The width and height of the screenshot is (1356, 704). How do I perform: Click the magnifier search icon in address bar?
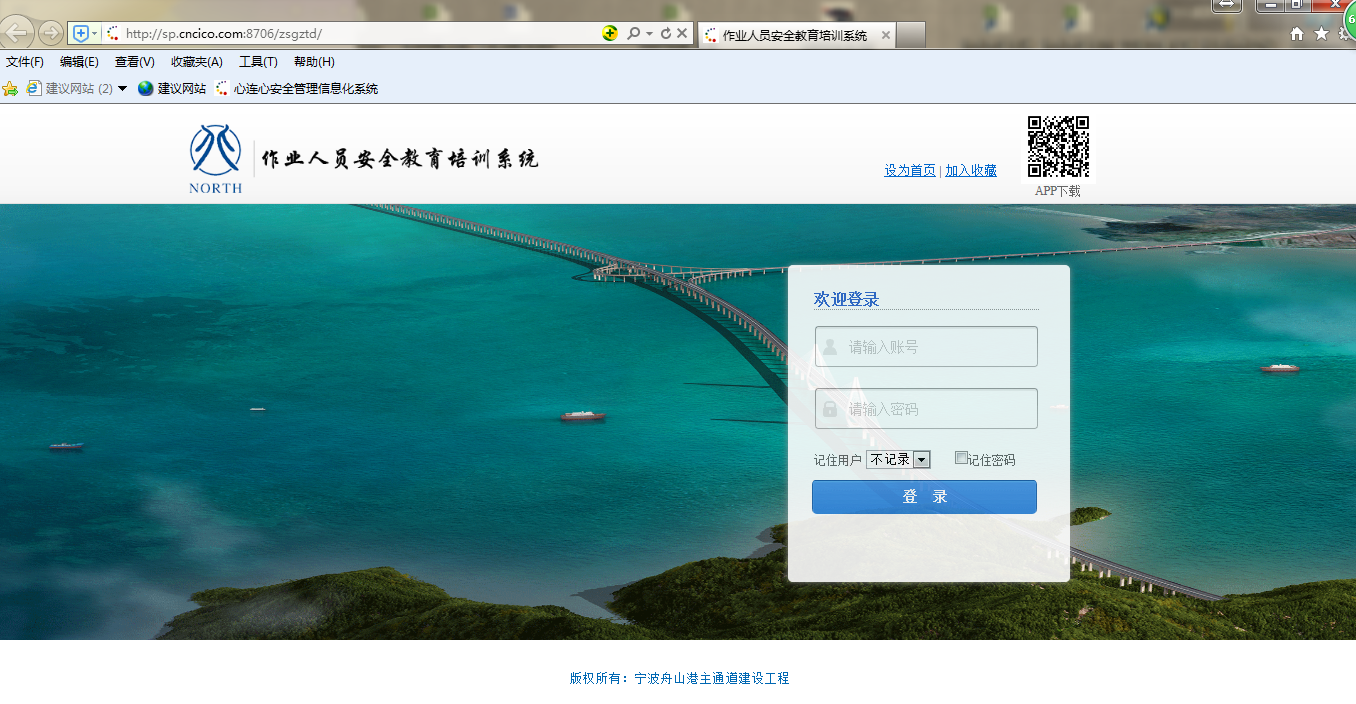(x=633, y=33)
